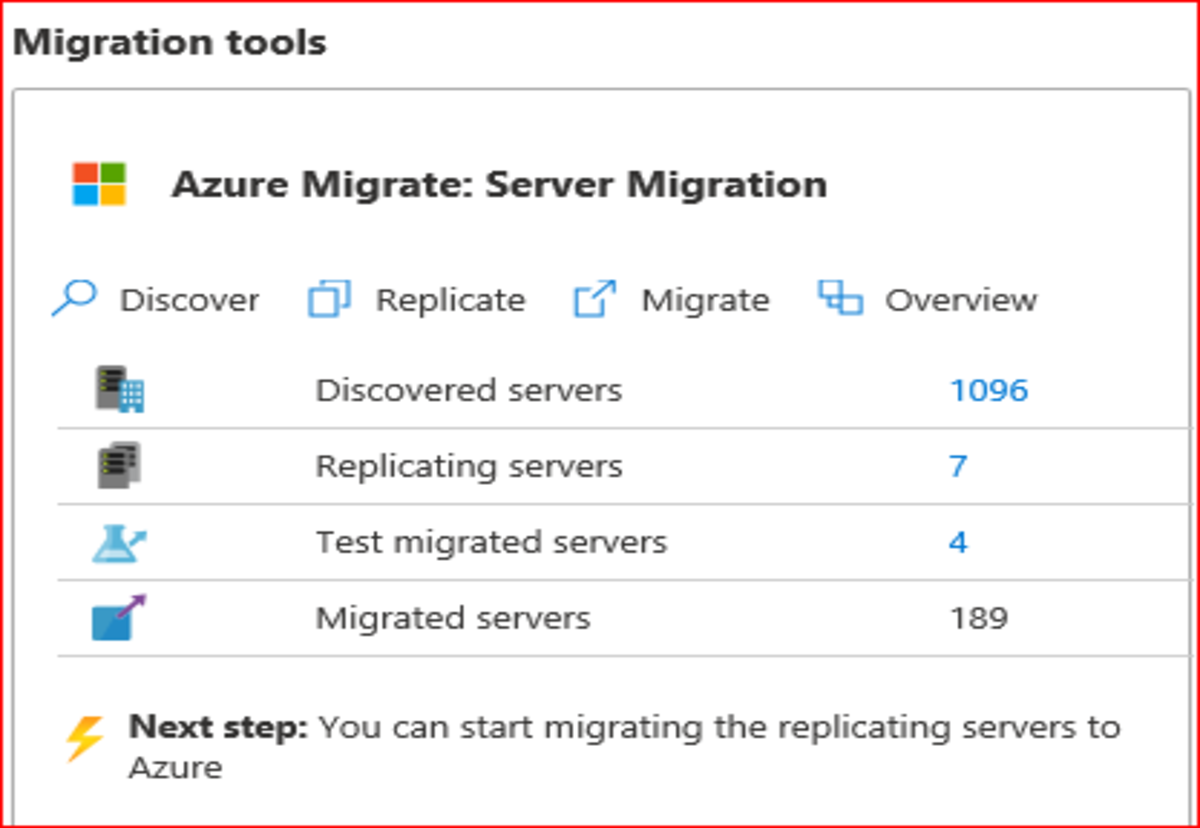Click the Migration tools heading
1200x828 pixels.
click(x=170, y=43)
